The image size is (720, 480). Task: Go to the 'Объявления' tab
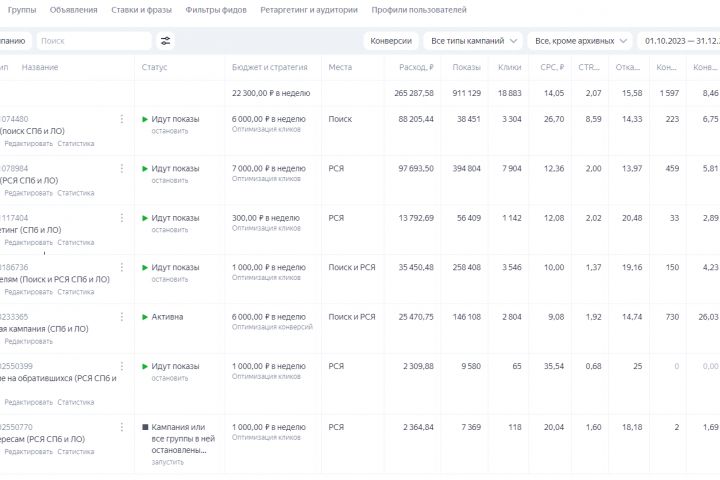click(74, 10)
